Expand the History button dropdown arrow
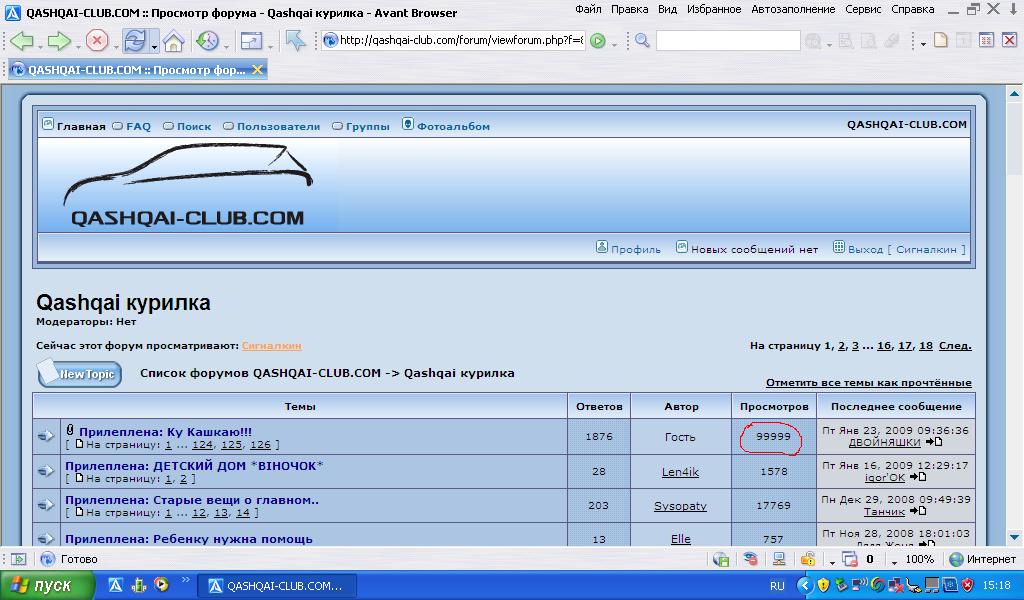 (227, 45)
